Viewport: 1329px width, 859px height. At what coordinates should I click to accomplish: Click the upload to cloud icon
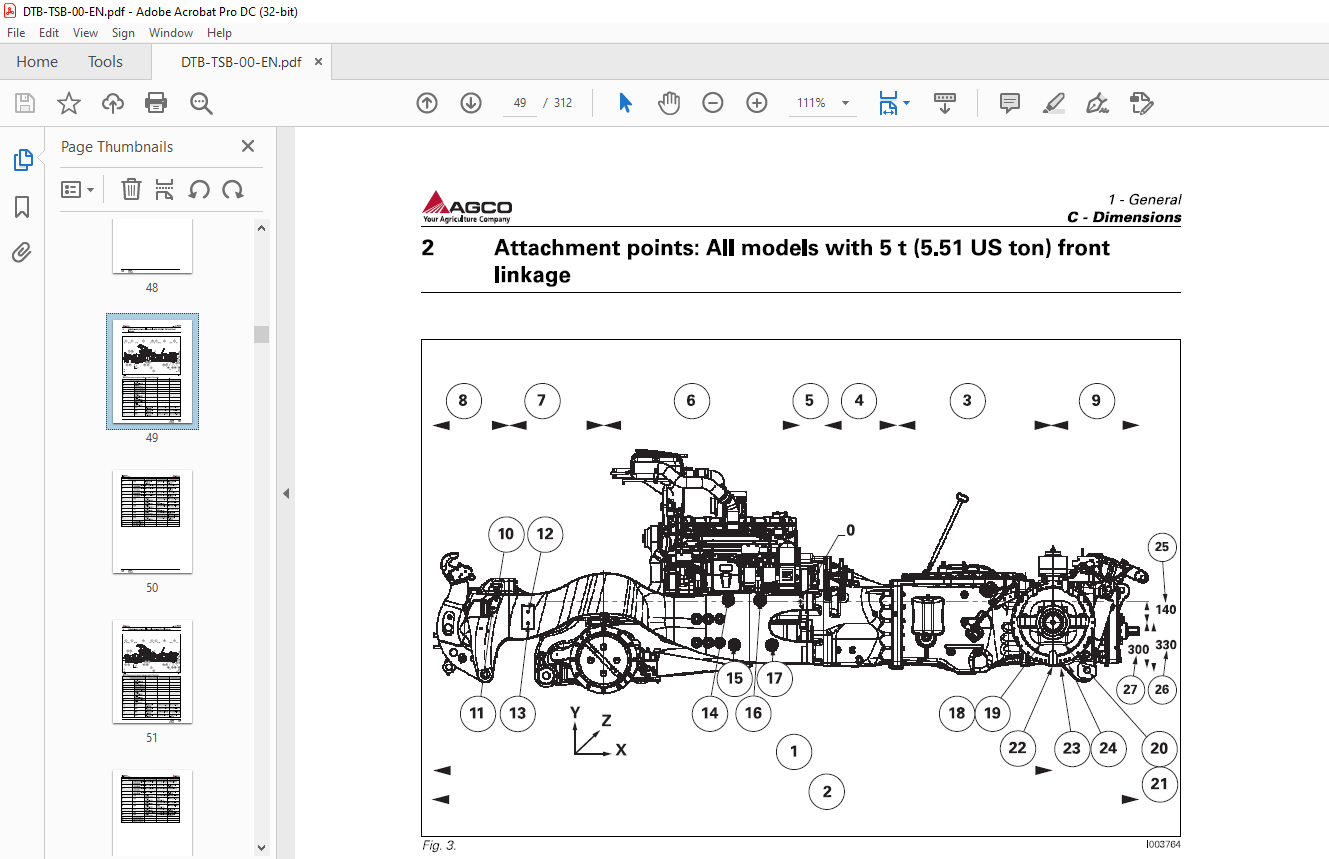point(113,103)
